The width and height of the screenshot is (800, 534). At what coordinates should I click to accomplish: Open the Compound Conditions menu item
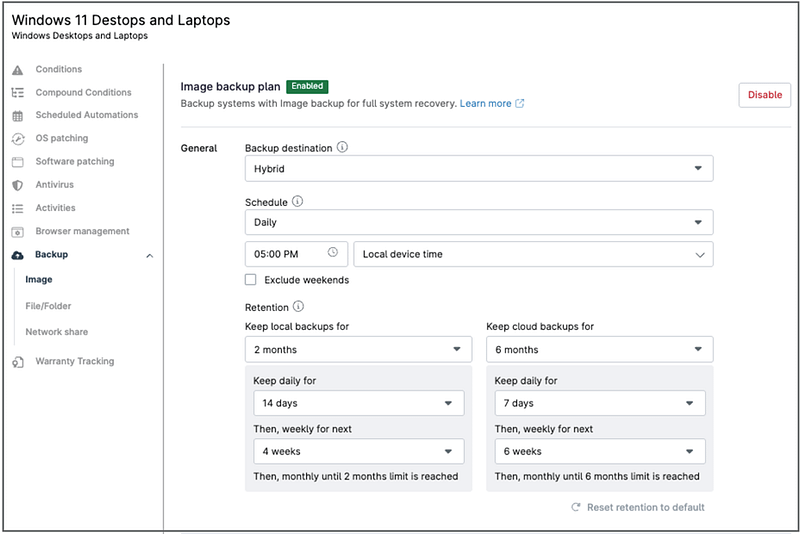[x=84, y=92]
